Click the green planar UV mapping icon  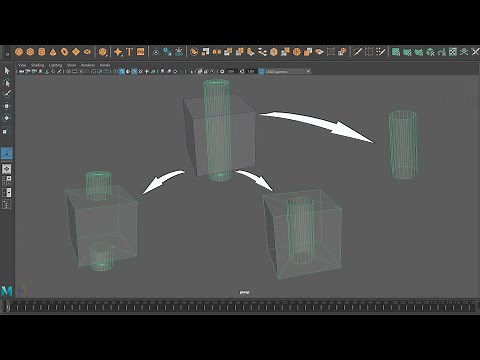tap(396, 52)
